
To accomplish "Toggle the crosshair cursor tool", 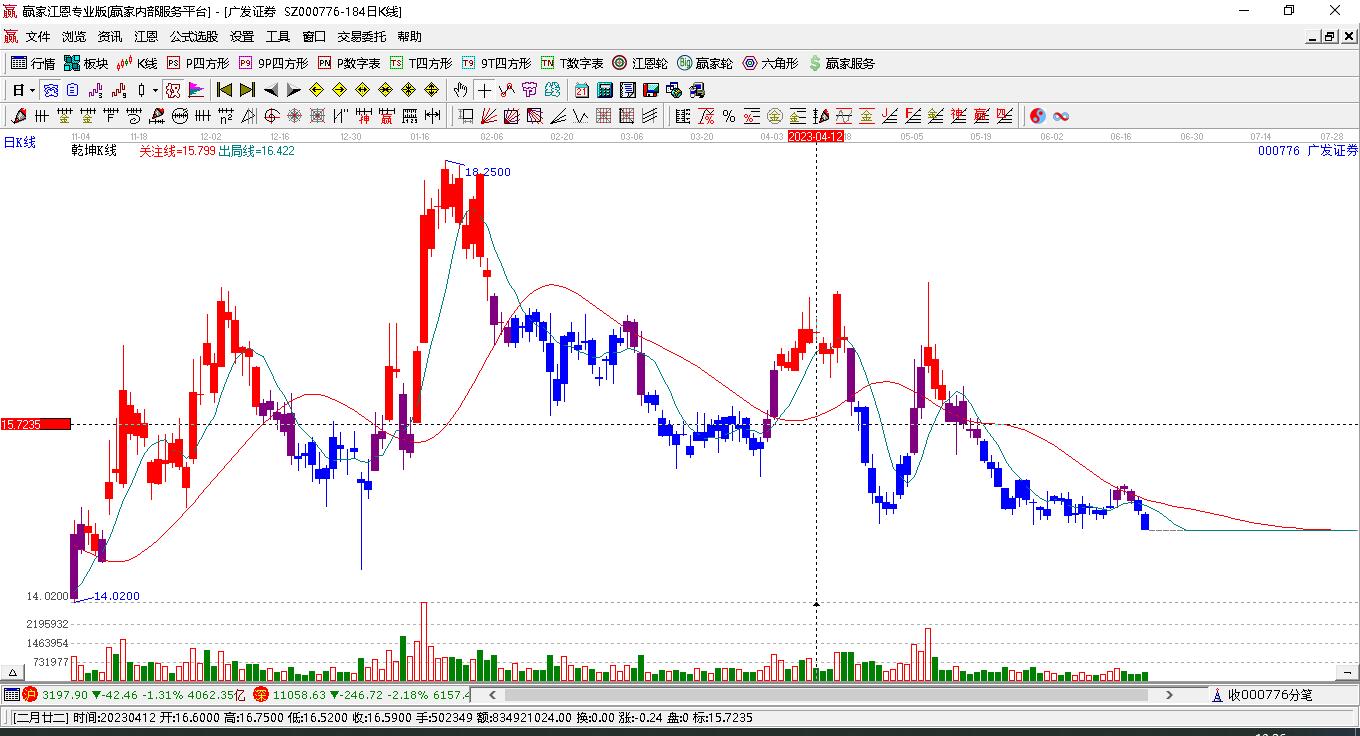I will coord(484,90).
